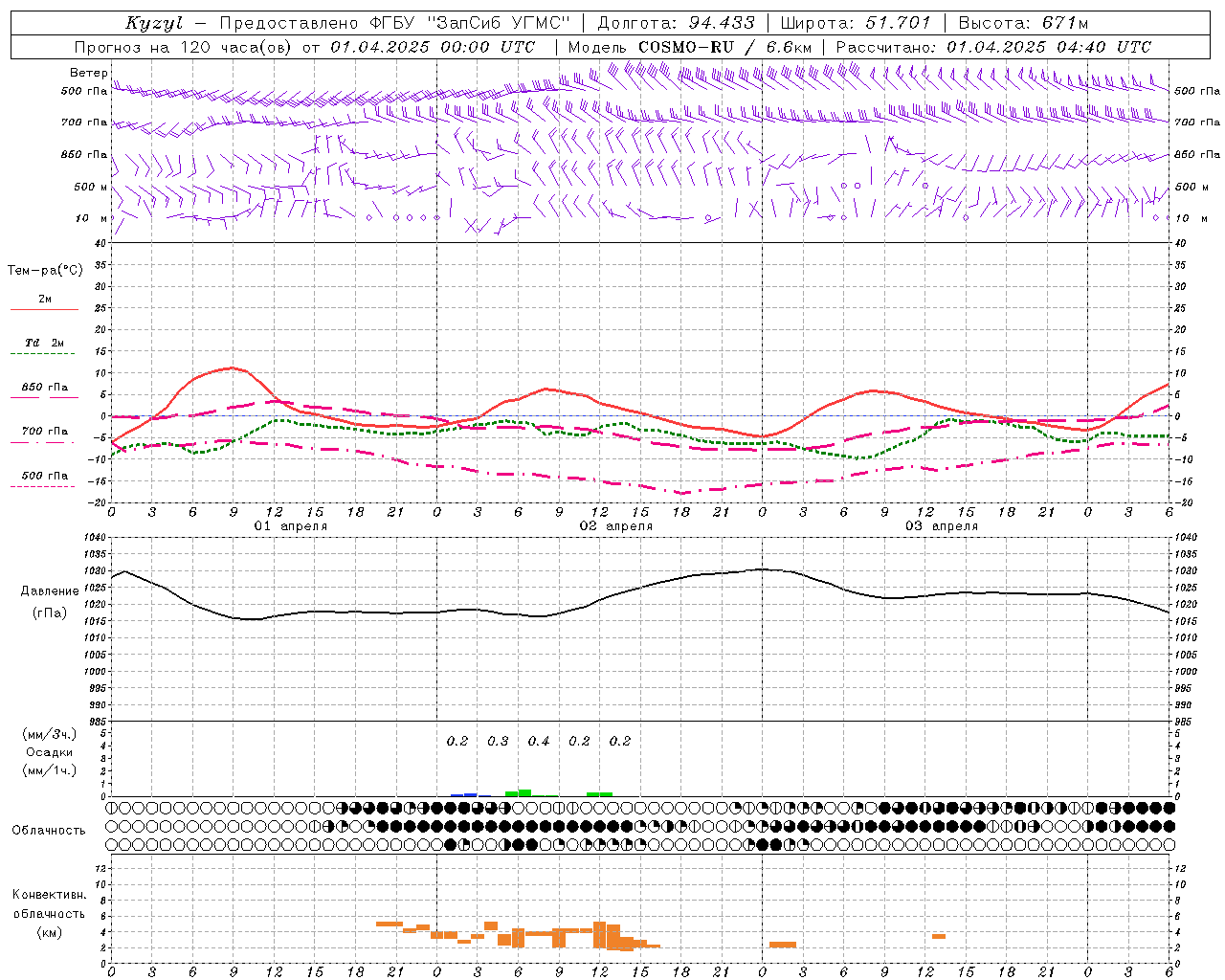Image resolution: width=1225 pixels, height=980 pixels.
Task: Click the "0.3" precipitation amount value
Action: [x=498, y=741]
